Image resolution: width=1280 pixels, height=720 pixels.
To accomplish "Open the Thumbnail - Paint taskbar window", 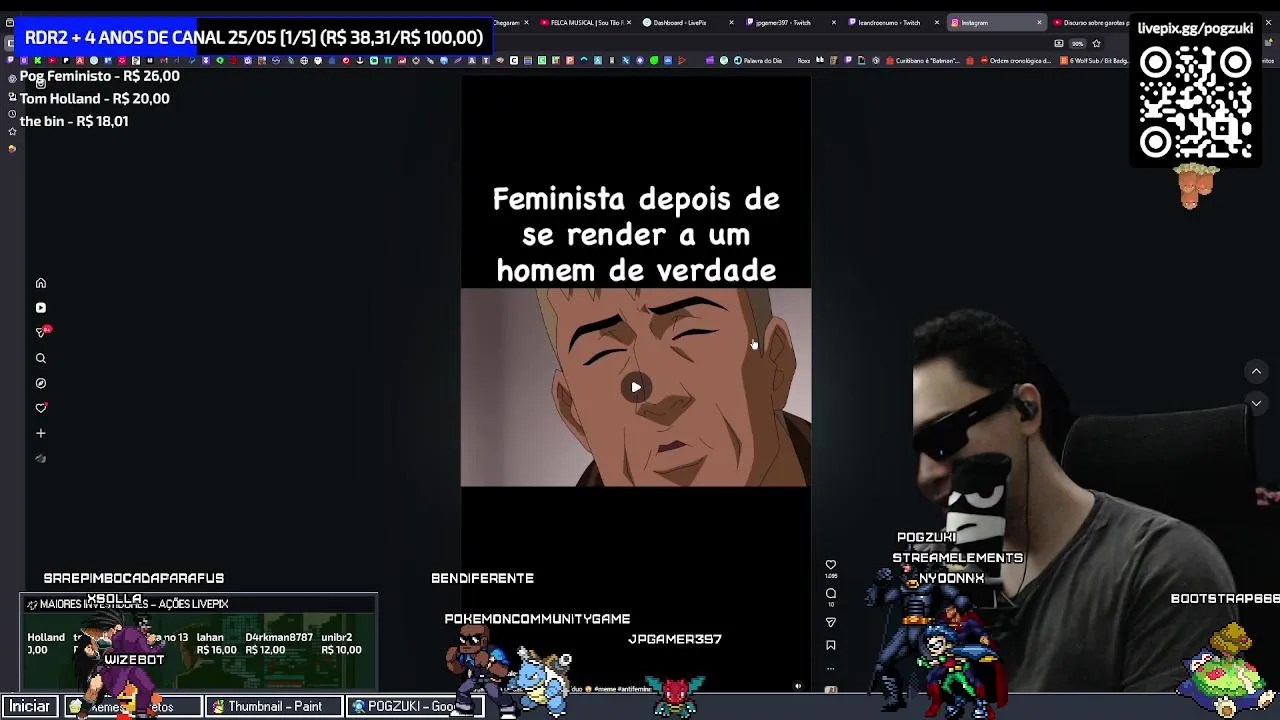I will point(273,706).
